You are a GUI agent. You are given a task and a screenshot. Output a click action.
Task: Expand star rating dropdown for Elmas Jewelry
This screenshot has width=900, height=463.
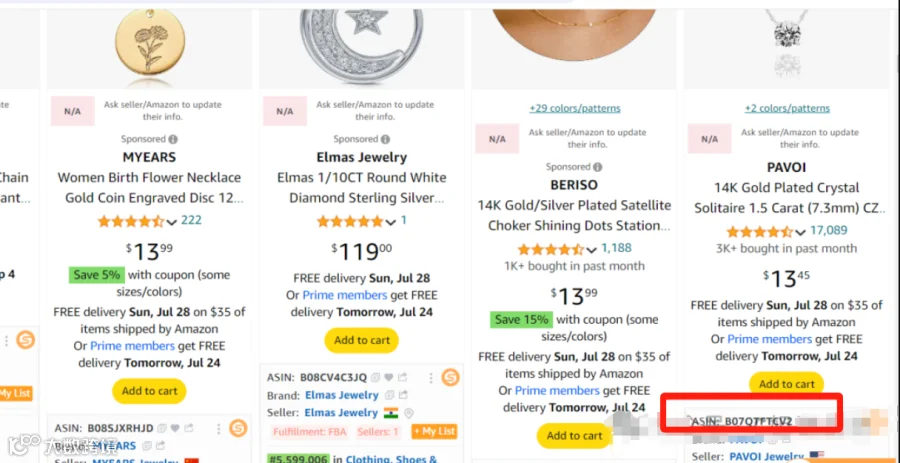click(390, 221)
